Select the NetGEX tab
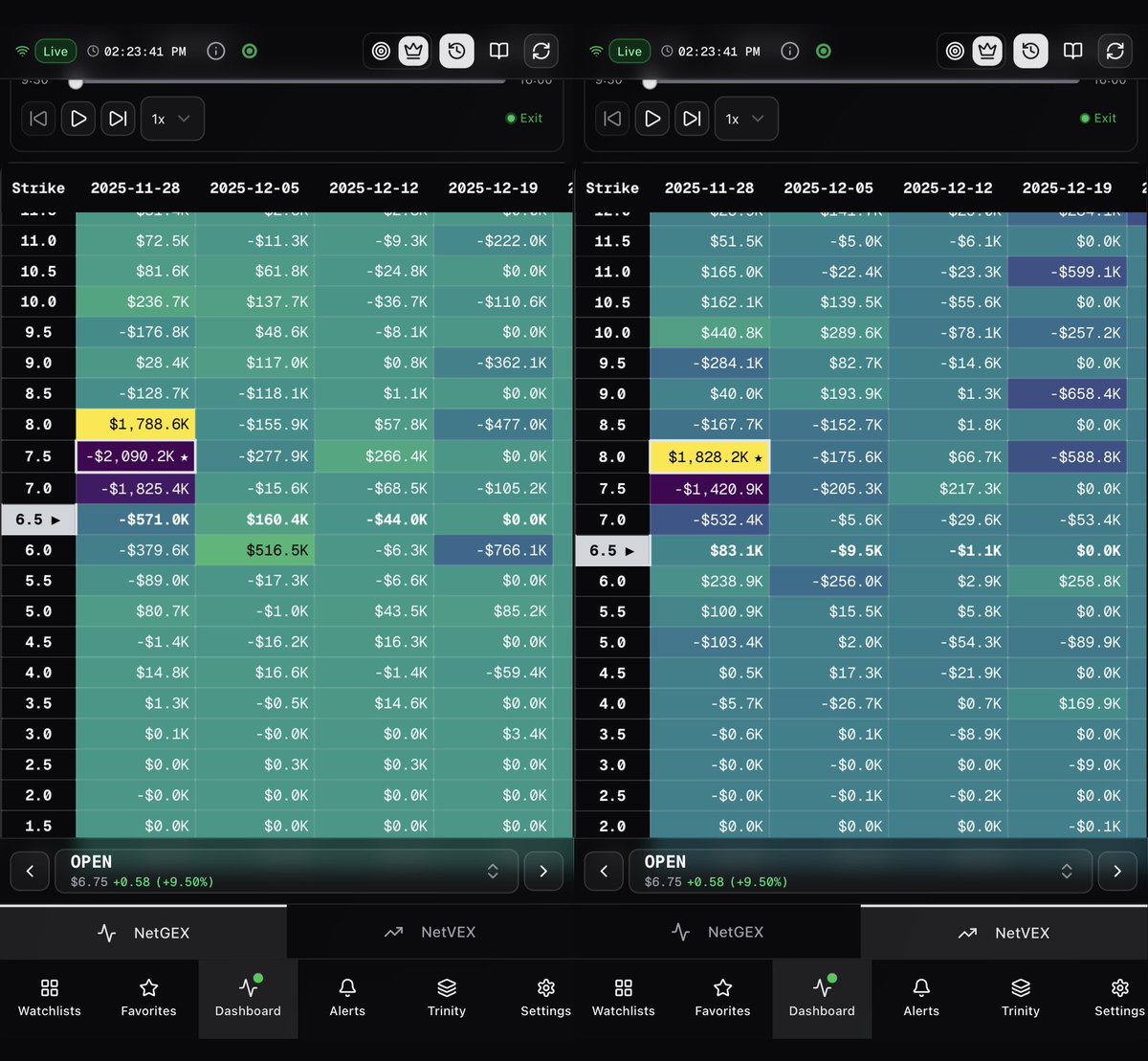The image size is (1148, 1061). coord(143,931)
